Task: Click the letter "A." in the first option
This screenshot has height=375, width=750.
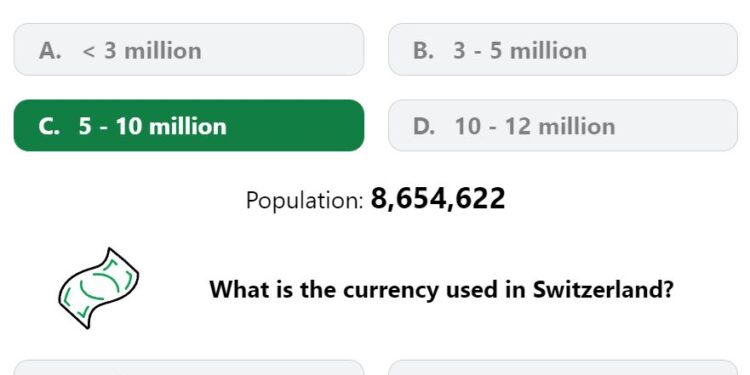Action: point(50,50)
